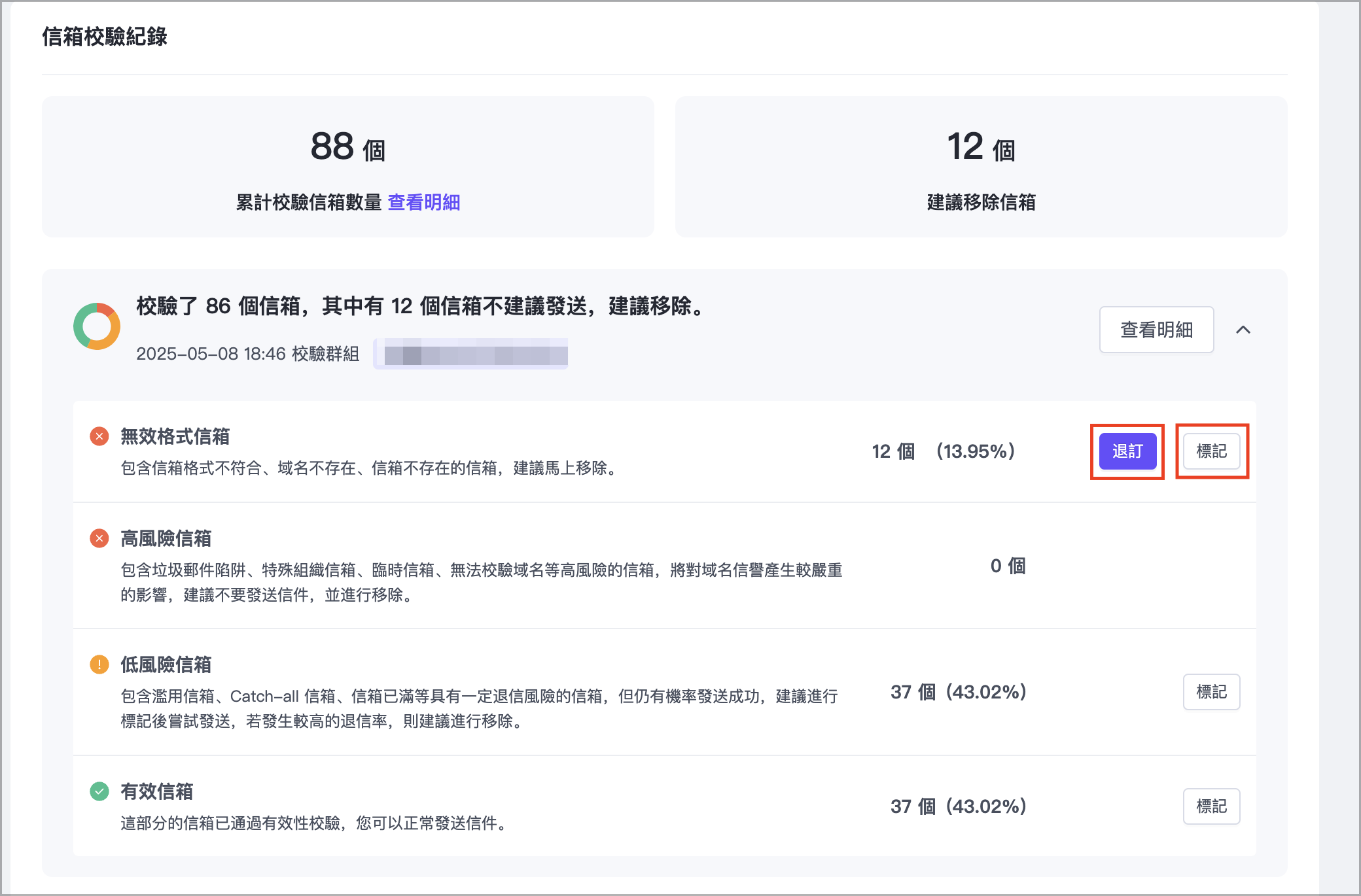Image resolution: width=1361 pixels, height=896 pixels.
Task: Select the 高風險信箱 row title
Action: (x=166, y=538)
